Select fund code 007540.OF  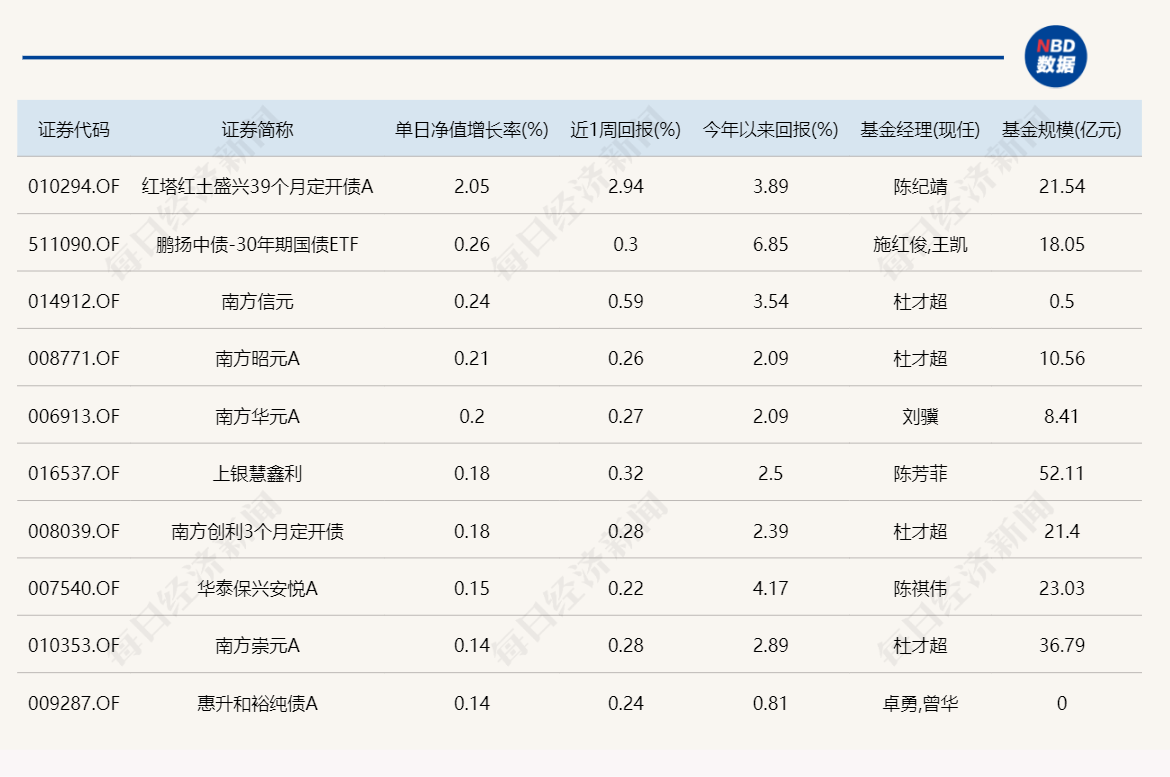(74, 588)
